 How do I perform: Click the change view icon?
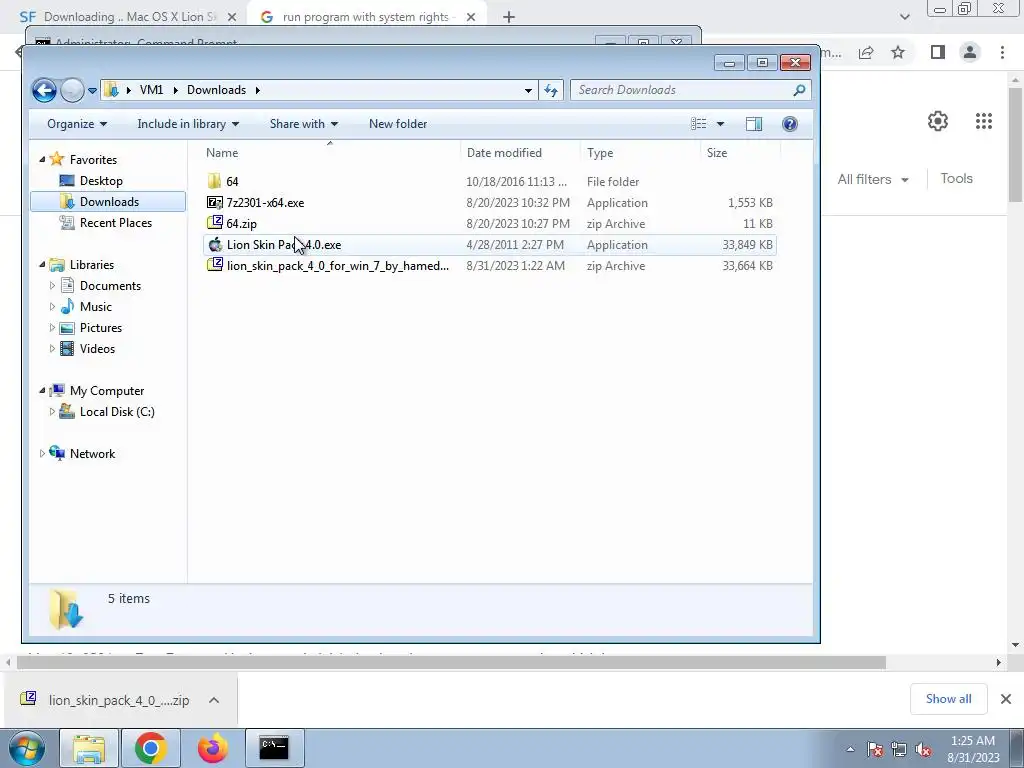point(699,124)
